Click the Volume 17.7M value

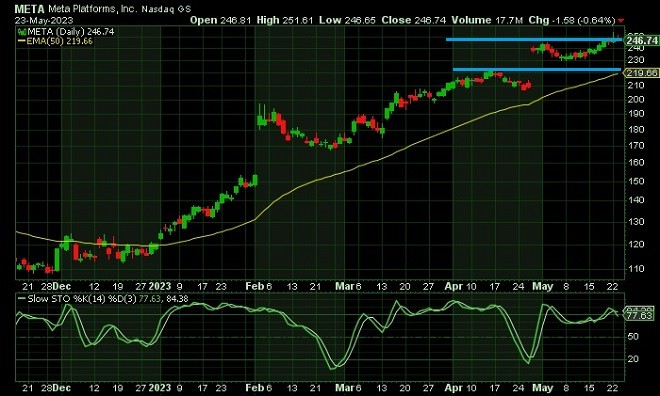[487, 20]
